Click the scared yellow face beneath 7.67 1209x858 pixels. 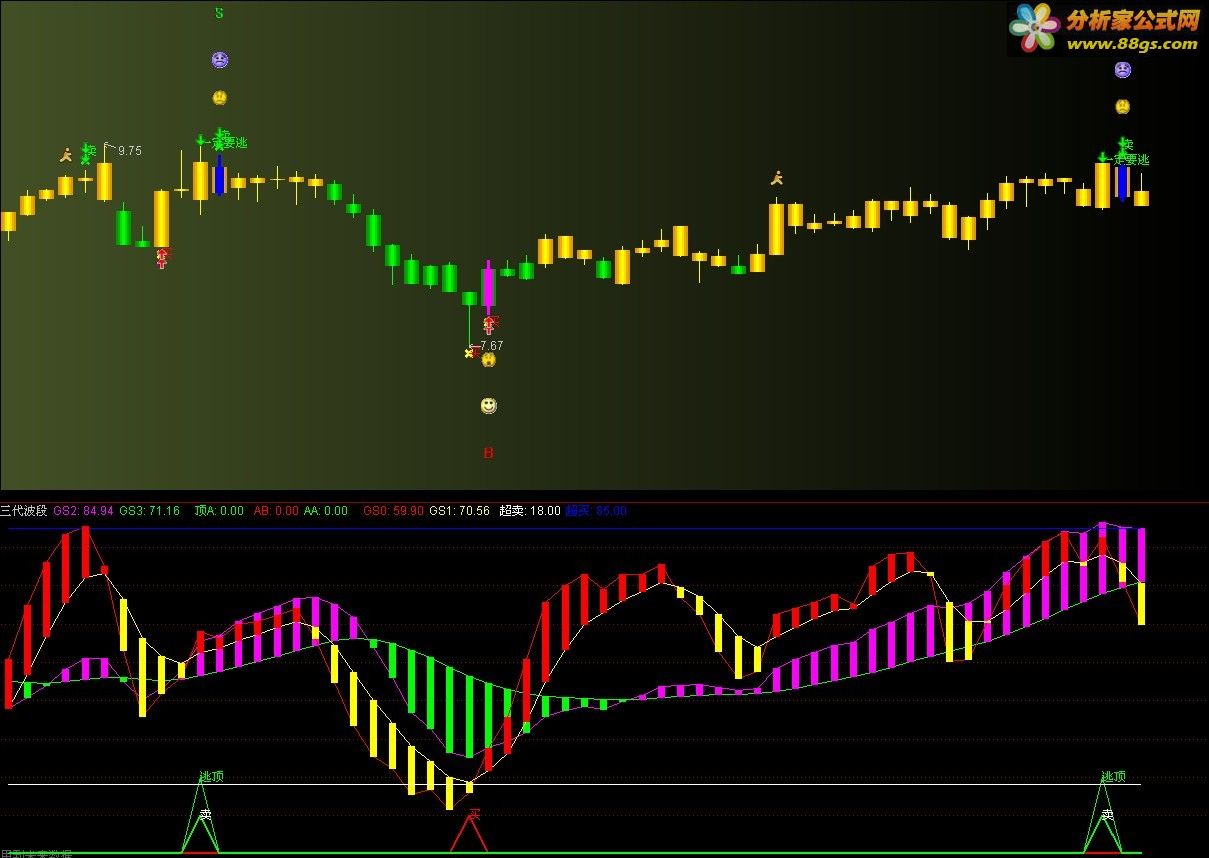[x=489, y=360]
